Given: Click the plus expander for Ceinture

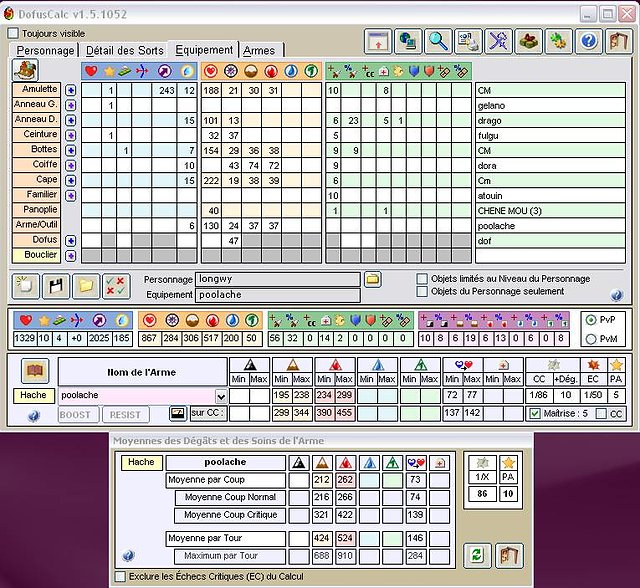Looking at the screenshot, I should (71, 135).
